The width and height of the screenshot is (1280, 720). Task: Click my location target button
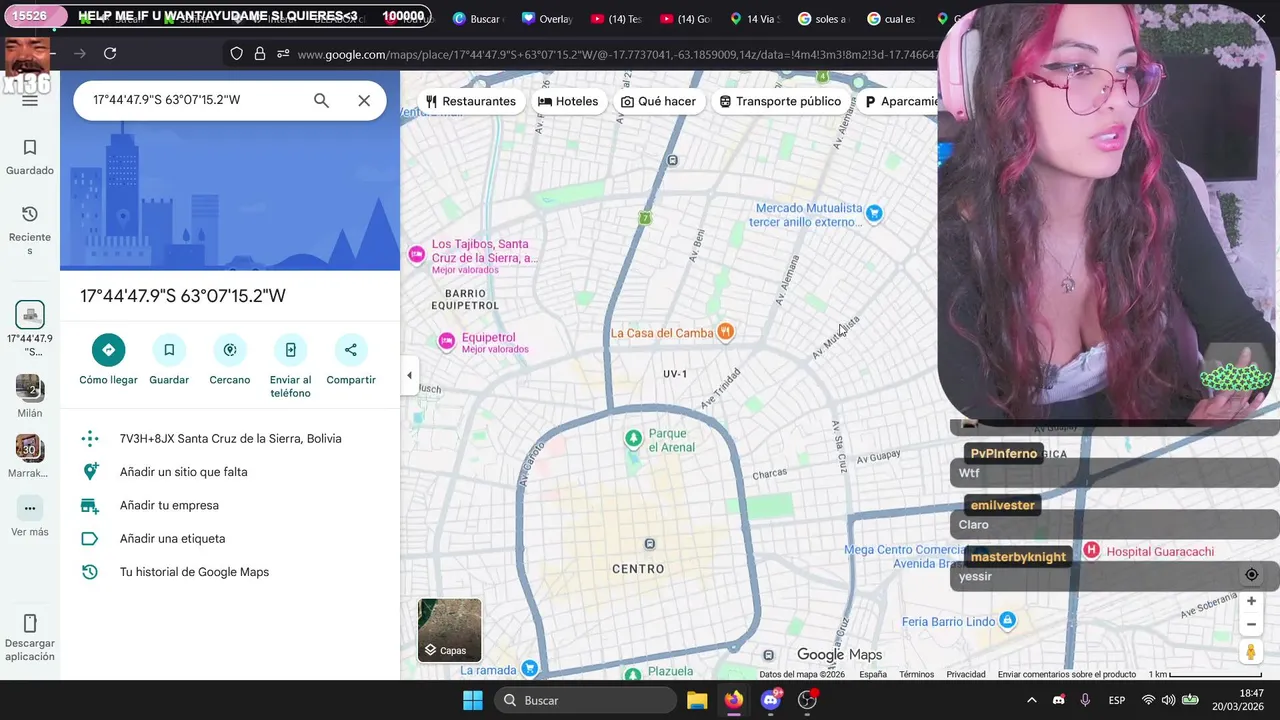(x=1251, y=574)
